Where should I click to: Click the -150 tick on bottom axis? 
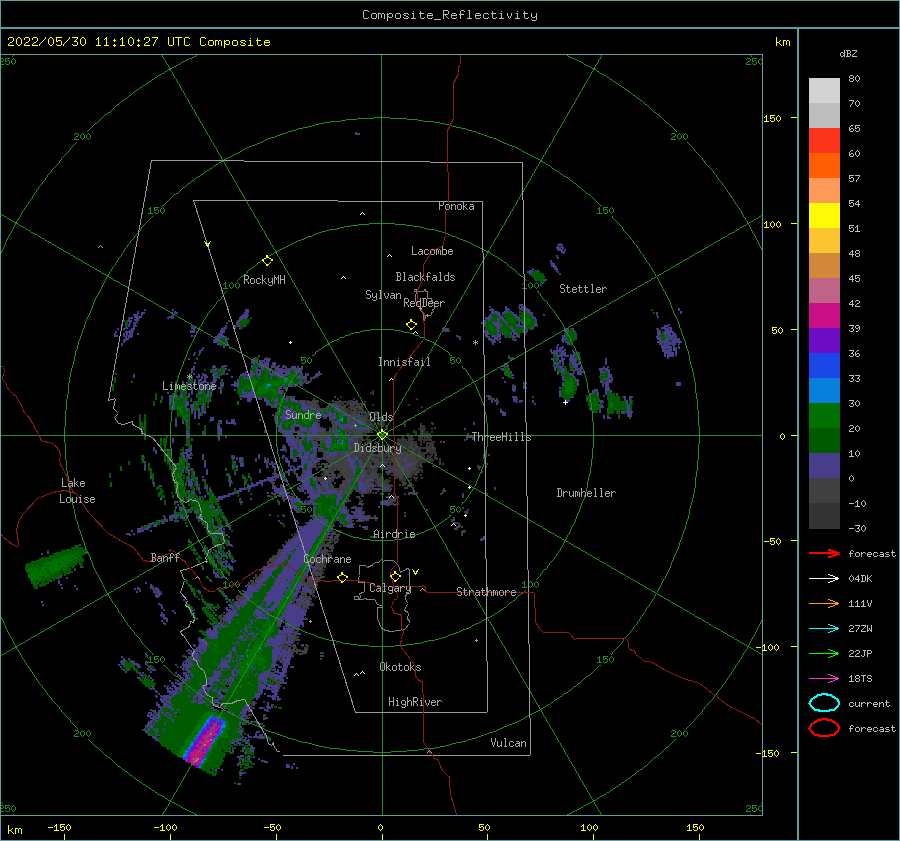coord(59,827)
